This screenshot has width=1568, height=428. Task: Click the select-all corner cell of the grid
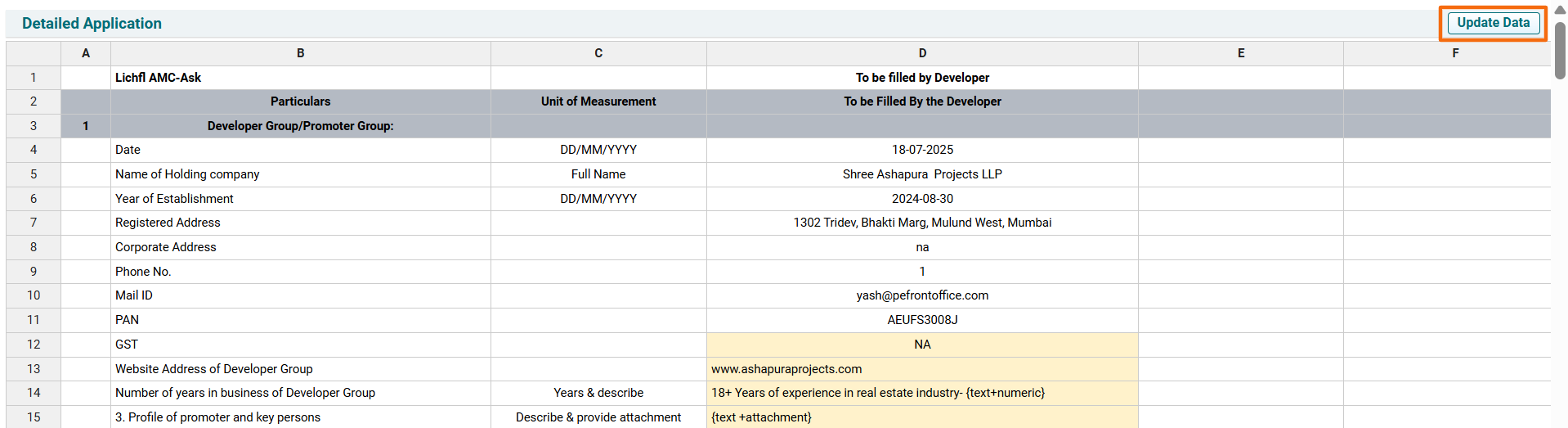34,53
